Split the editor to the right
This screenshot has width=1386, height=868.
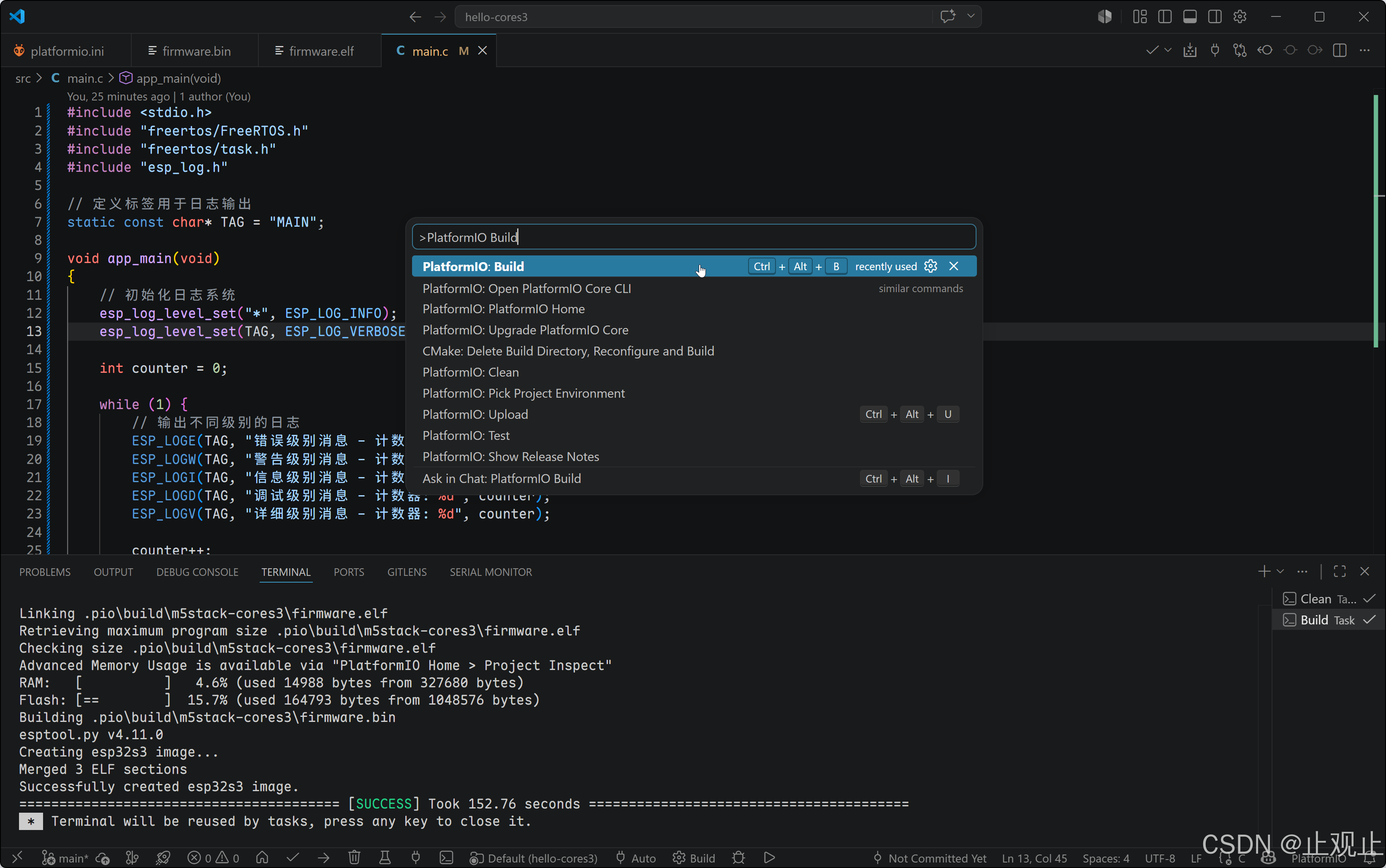point(1340,51)
